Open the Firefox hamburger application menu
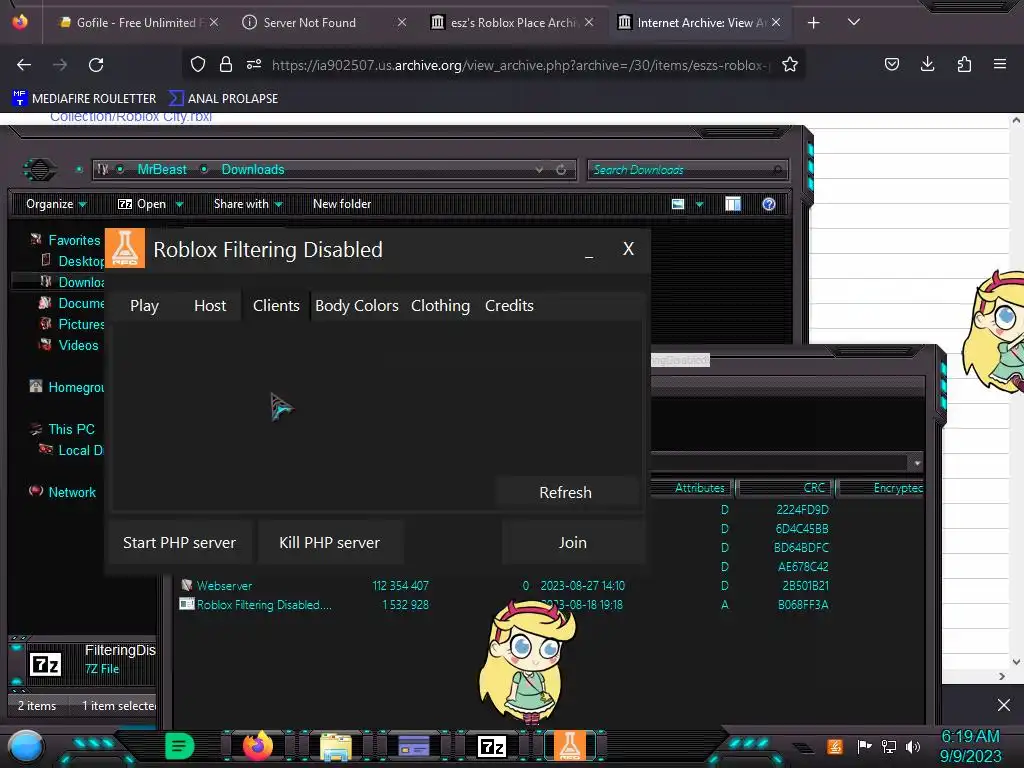1024x768 pixels. point(1000,64)
